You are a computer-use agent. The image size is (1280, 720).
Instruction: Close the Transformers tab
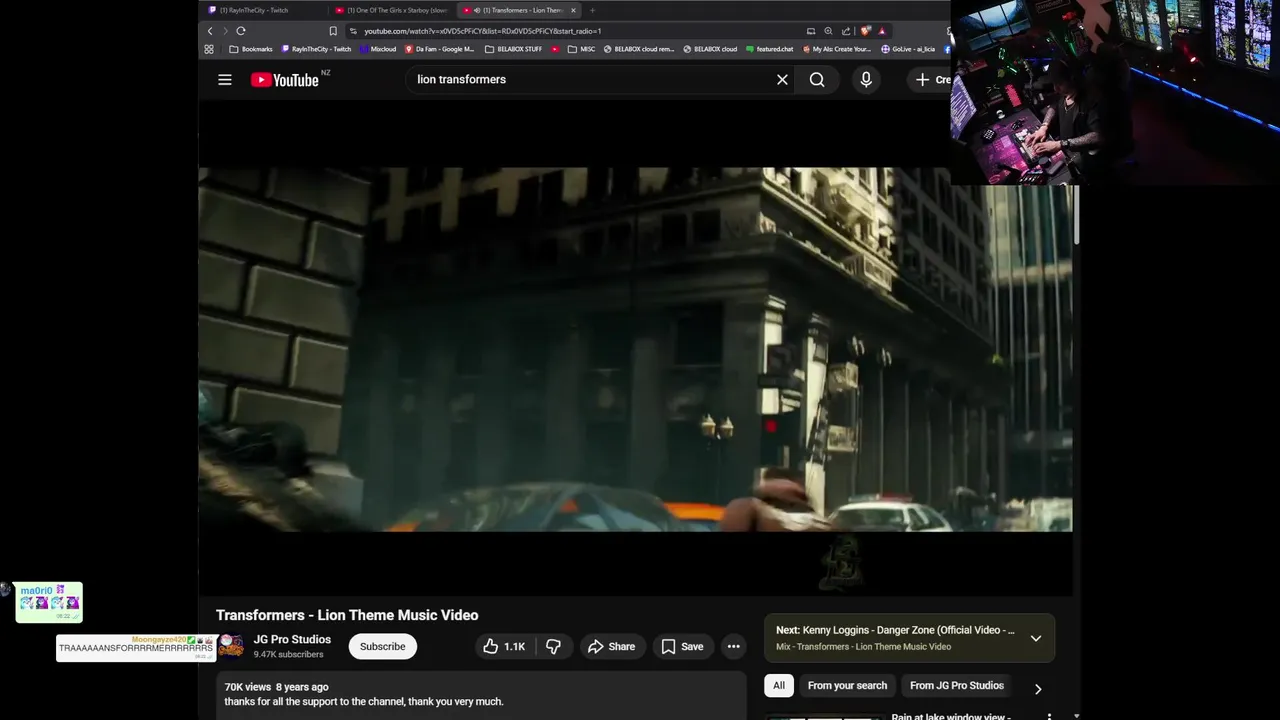click(x=573, y=10)
